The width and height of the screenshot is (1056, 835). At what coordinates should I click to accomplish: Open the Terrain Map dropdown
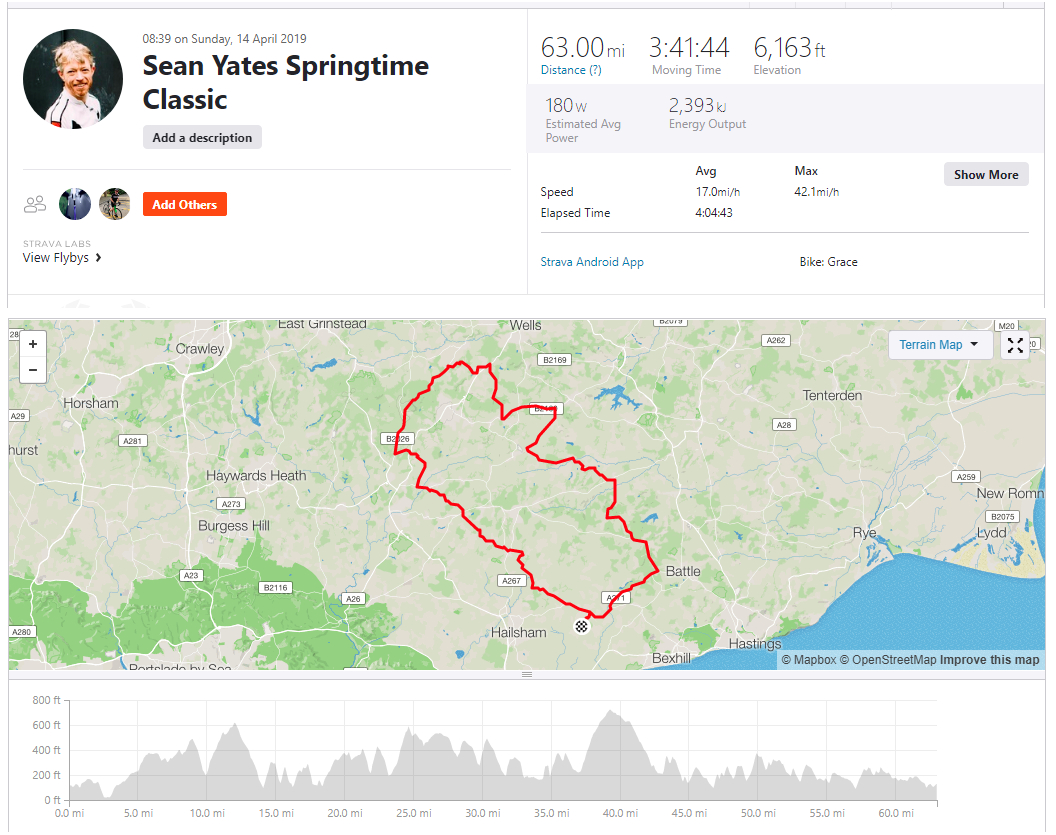939,345
